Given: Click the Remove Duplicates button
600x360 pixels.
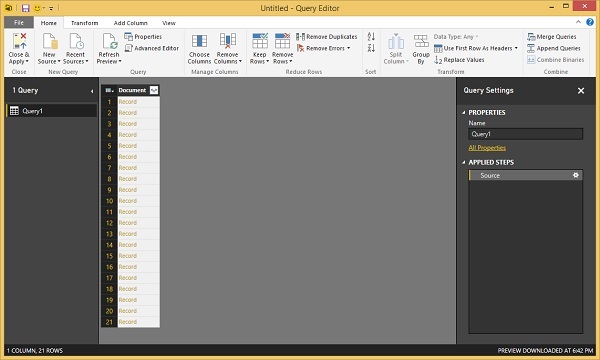Looking at the screenshot, I should tap(327, 37).
